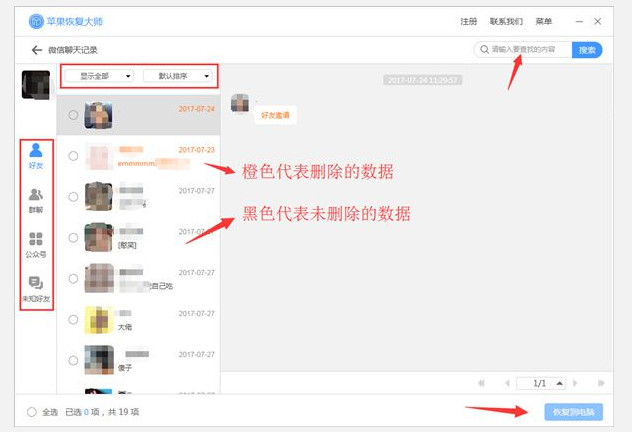
Task: Close the 苹果恢复大师 window
Action: (x=598, y=21)
